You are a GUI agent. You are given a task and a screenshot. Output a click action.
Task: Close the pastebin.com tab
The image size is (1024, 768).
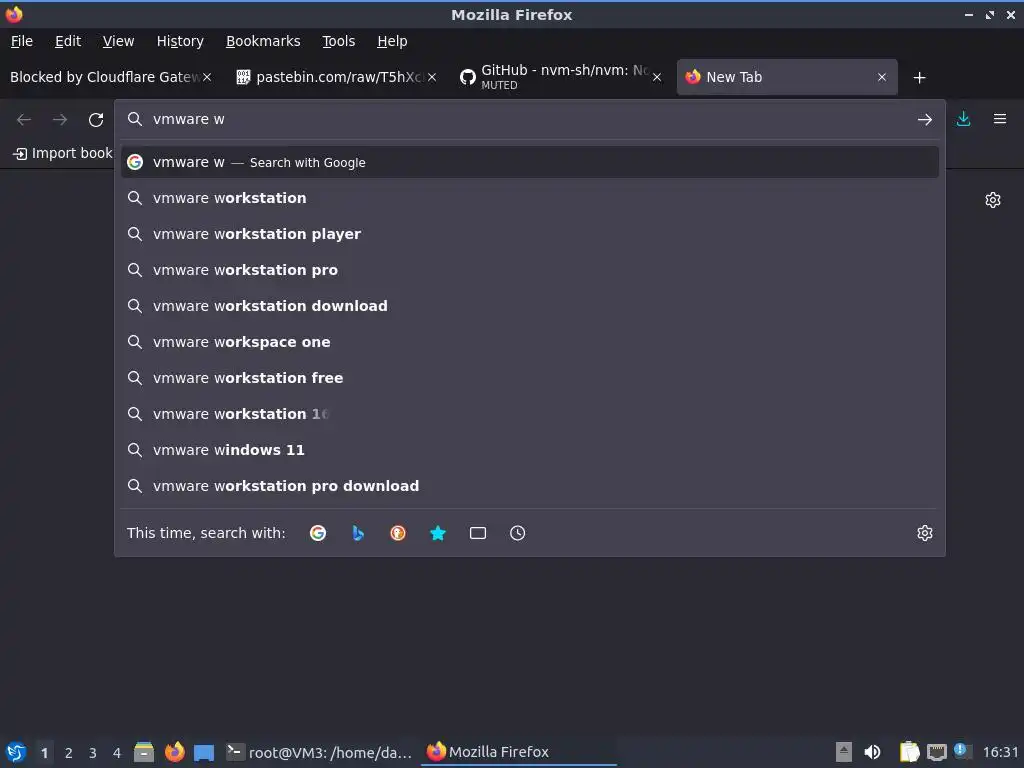(432, 77)
